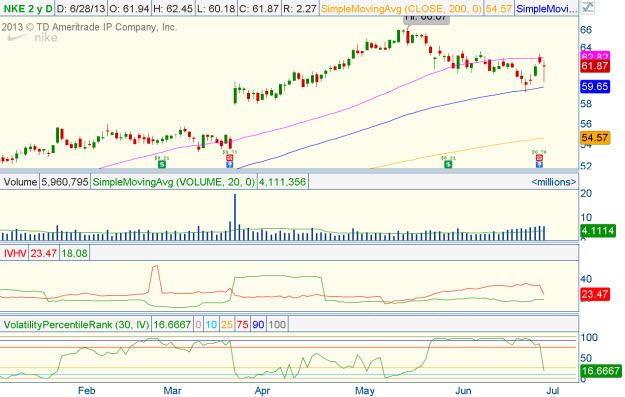625x397 pixels.
Task: Click the VolatilityPercentileRank (30, IV) label
Action: coord(76,324)
